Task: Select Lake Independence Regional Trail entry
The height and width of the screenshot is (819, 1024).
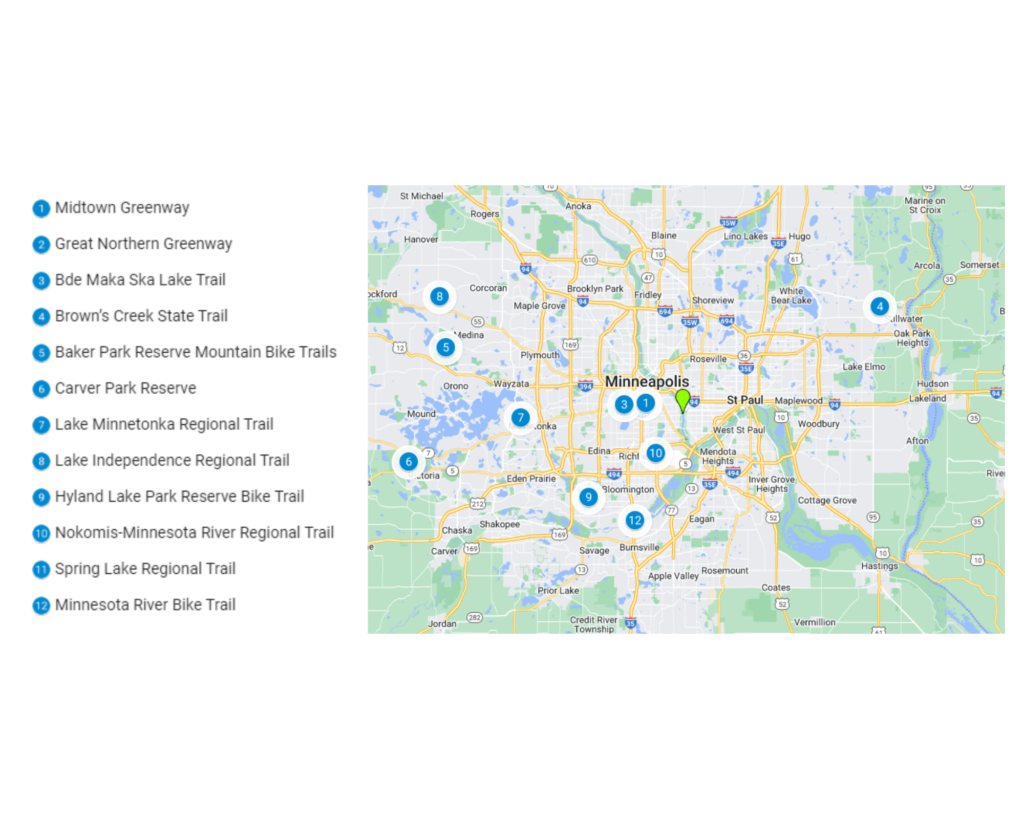Action: (172, 460)
